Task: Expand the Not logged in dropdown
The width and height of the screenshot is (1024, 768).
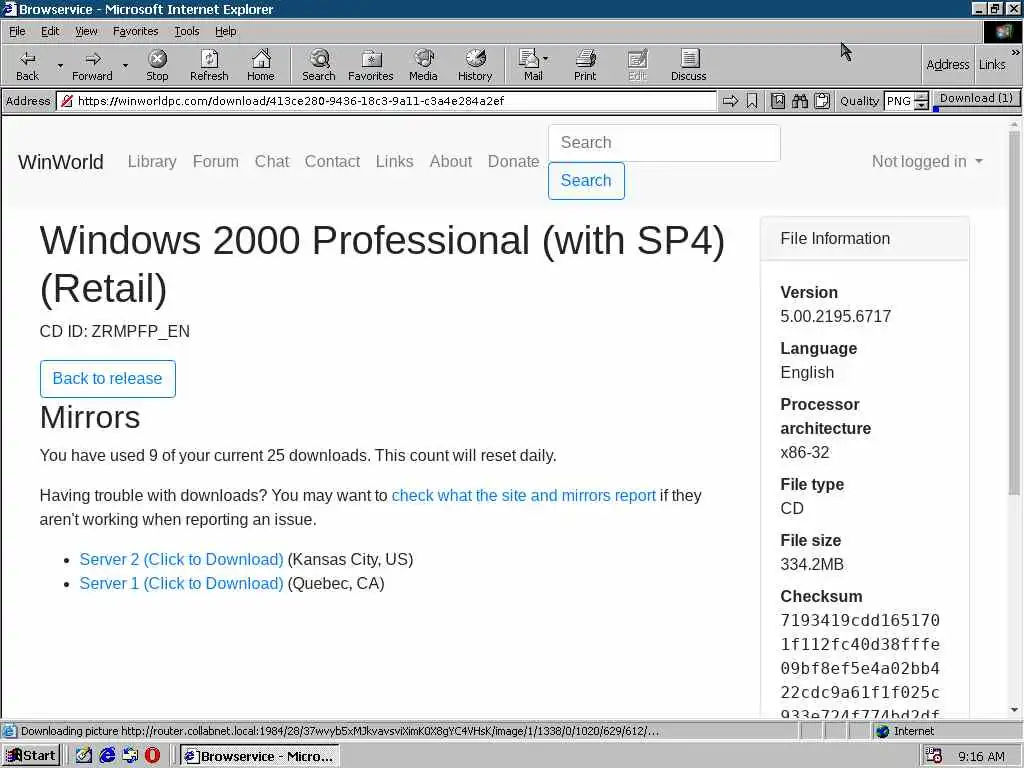Action: (927, 161)
